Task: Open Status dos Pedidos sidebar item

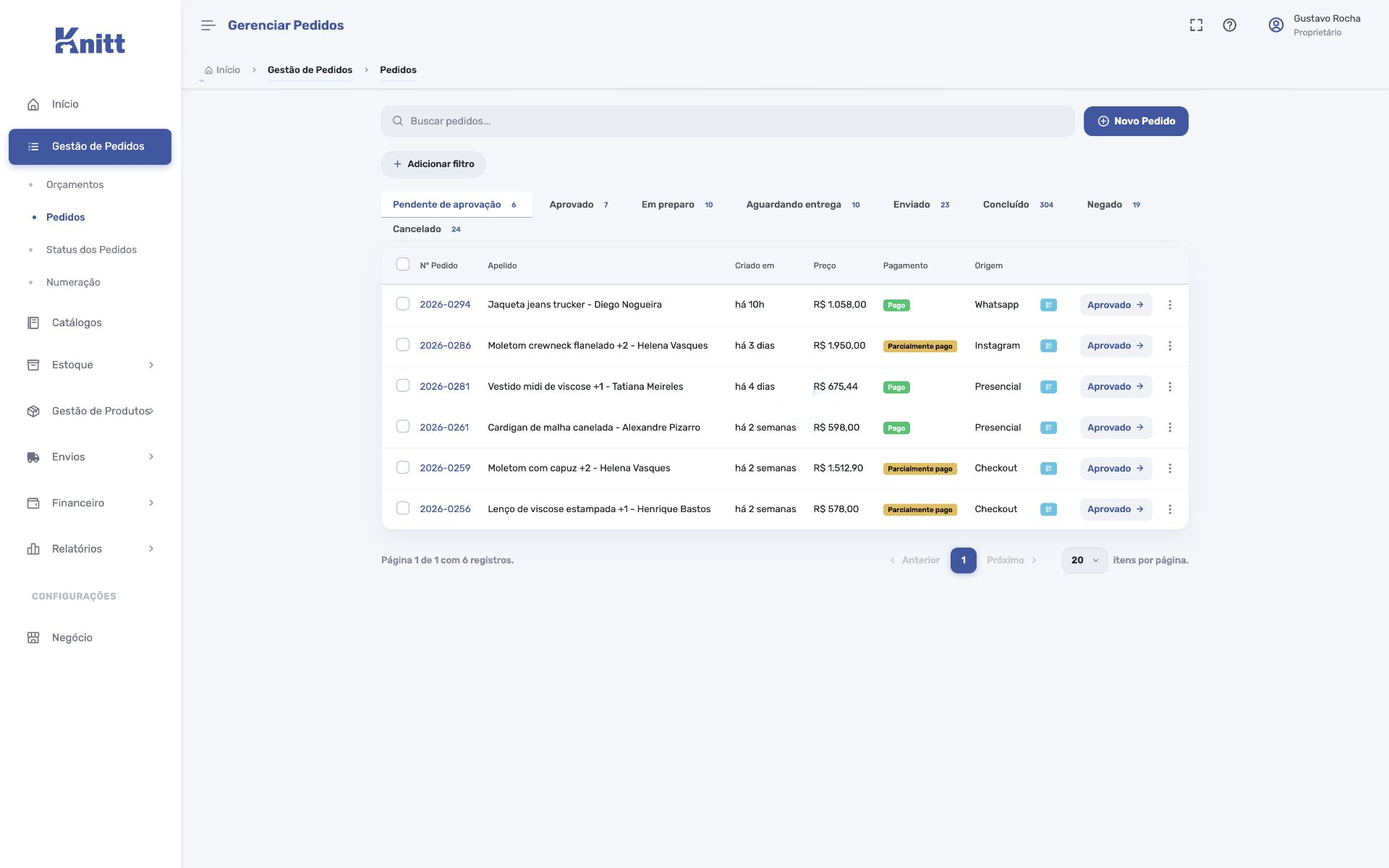Action: (x=91, y=250)
